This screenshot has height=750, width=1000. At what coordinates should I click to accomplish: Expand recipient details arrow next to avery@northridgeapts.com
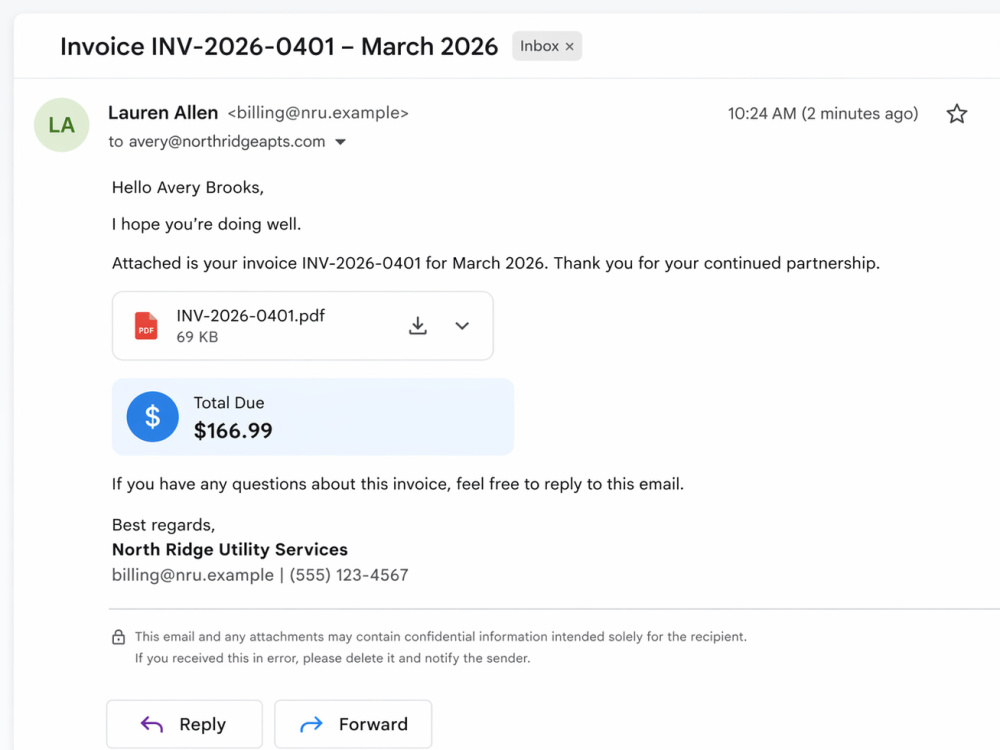(x=341, y=142)
